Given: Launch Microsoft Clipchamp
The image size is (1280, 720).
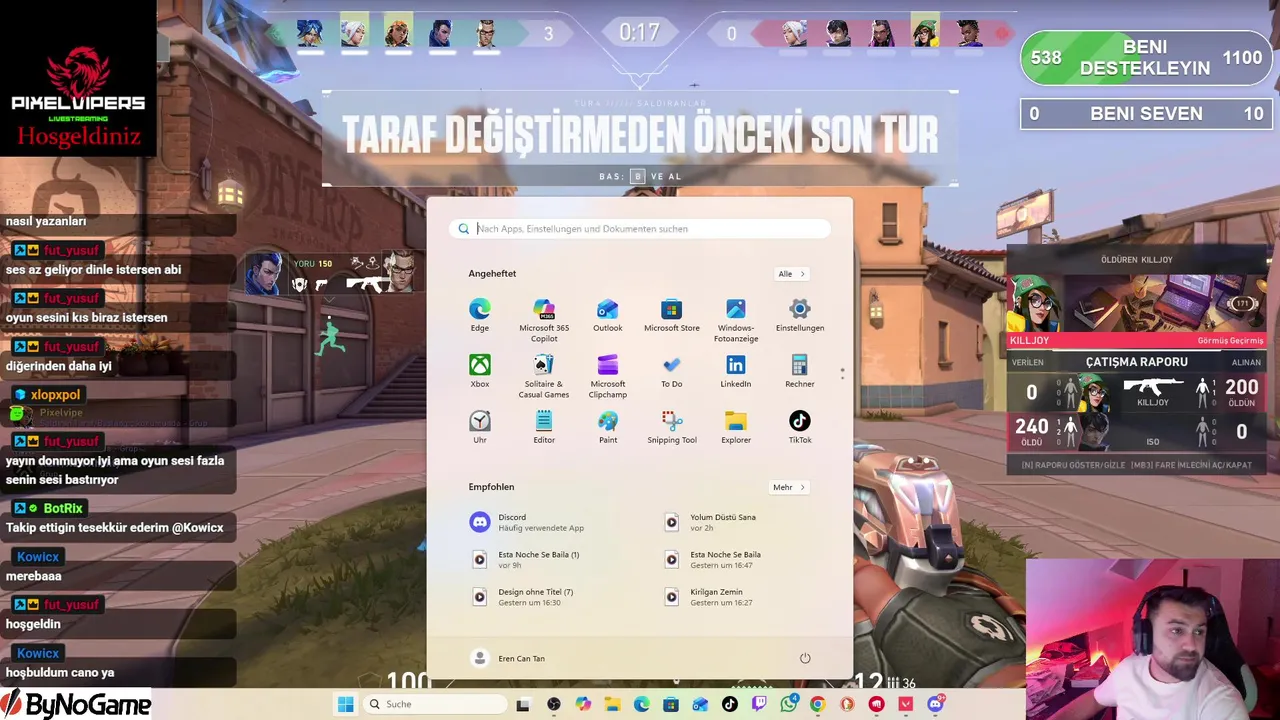Looking at the screenshot, I should click(608, 376).
